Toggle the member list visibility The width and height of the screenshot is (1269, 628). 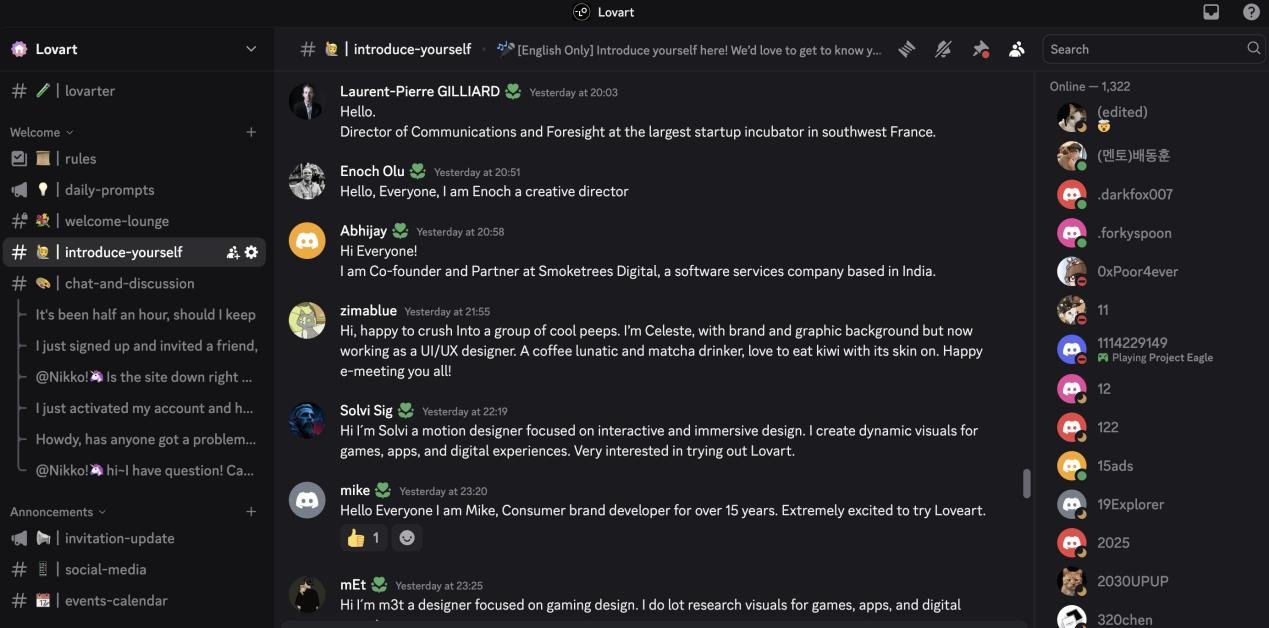[1017, 49]
